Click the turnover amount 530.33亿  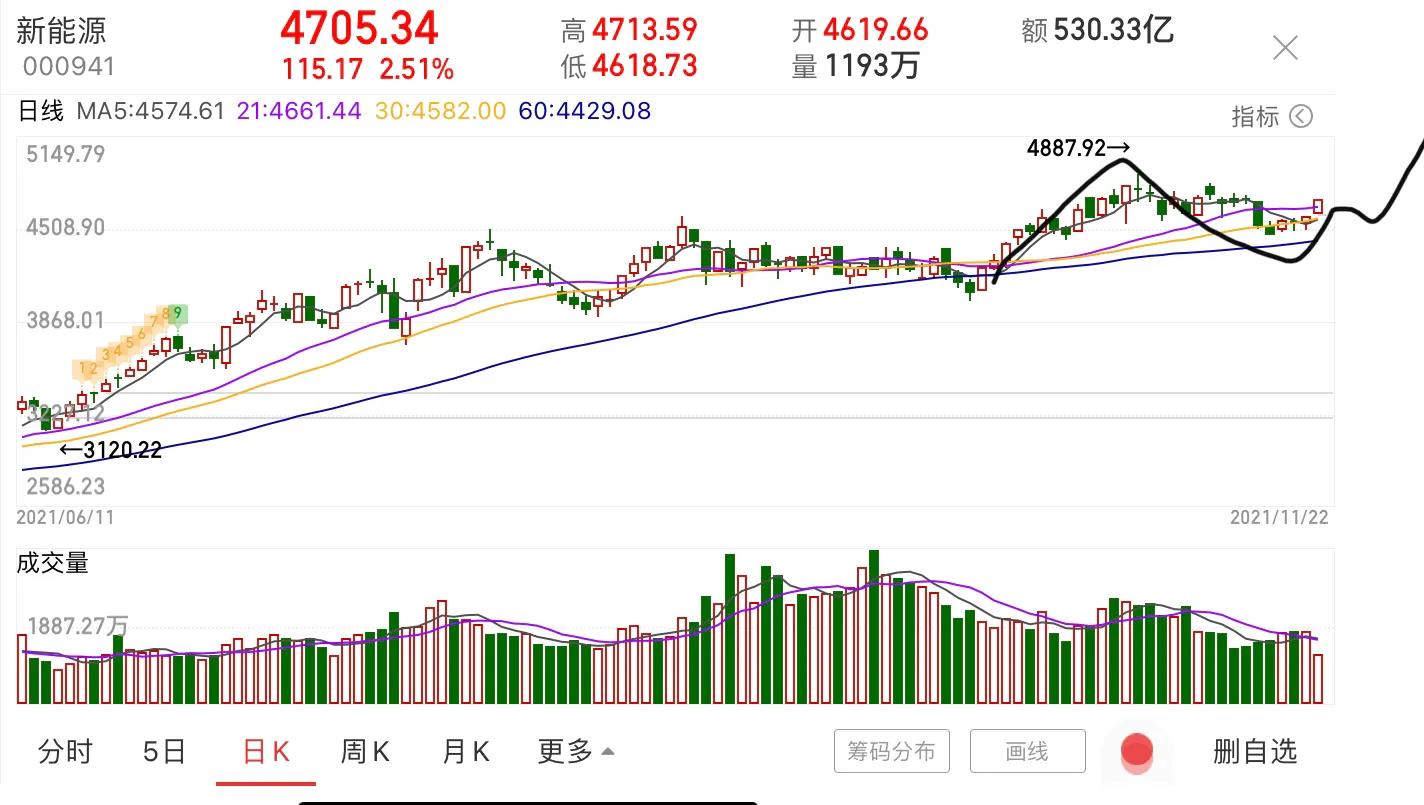[x=1113, y=30]
